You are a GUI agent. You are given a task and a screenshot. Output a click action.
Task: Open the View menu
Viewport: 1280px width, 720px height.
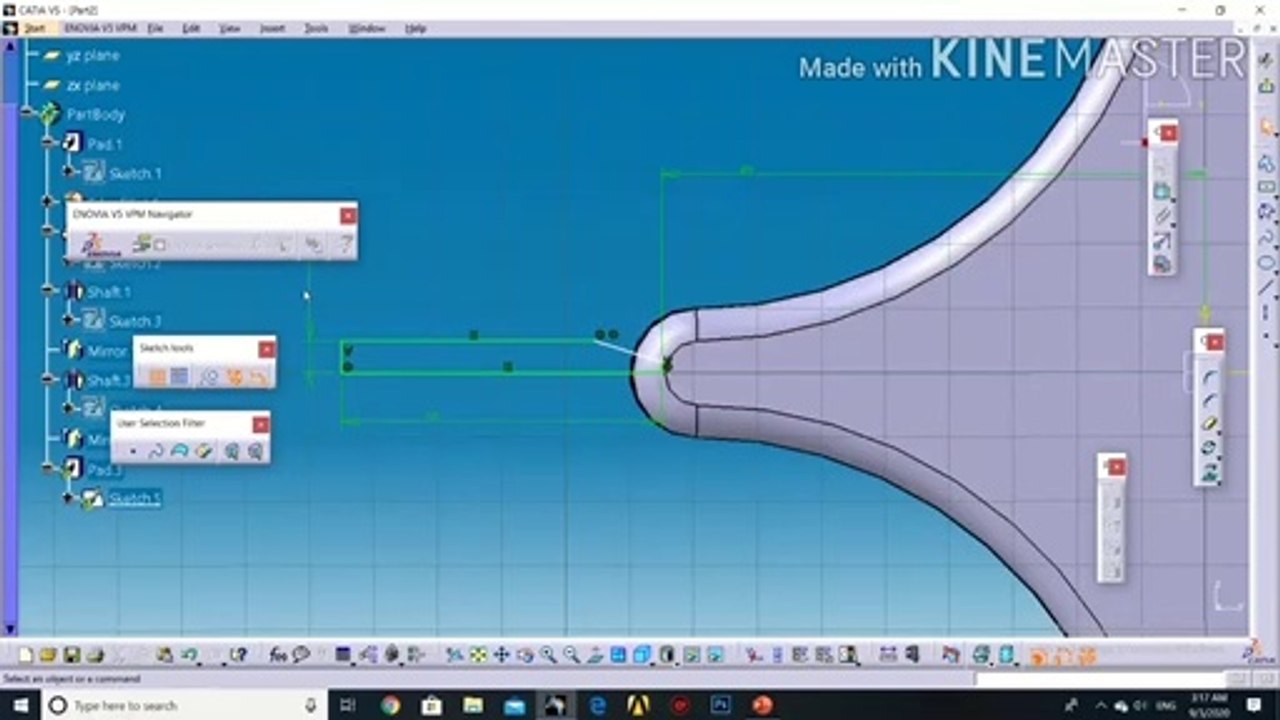click(230, 29)
